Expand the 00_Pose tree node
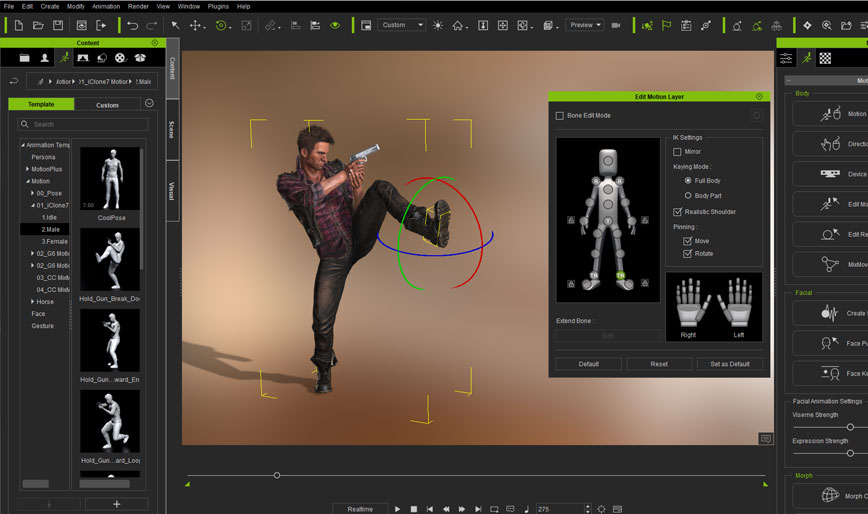Image resolution: width=868 pixels, height=514 pixels. (32, 193)
